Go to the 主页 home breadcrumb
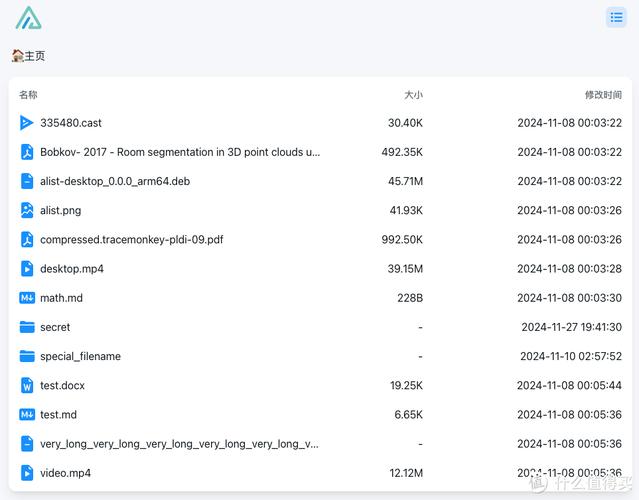 tap(34, 56)
